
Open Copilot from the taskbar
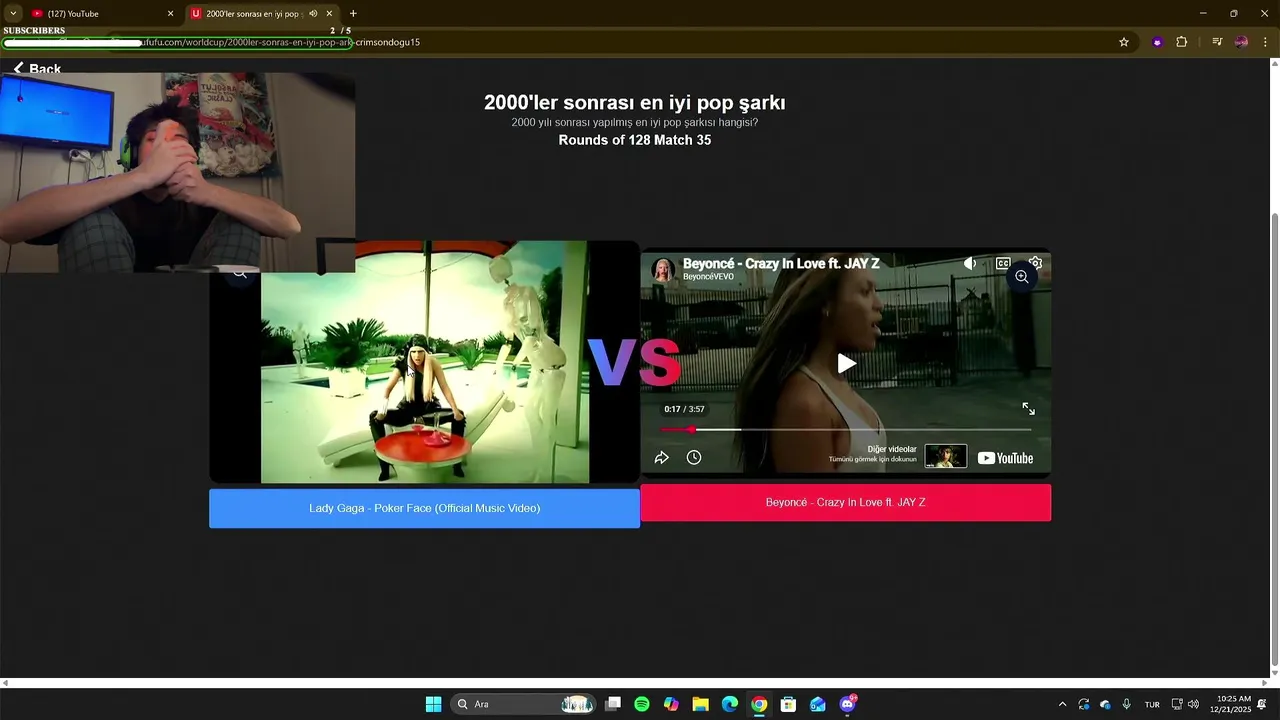(x=671, y=704)
